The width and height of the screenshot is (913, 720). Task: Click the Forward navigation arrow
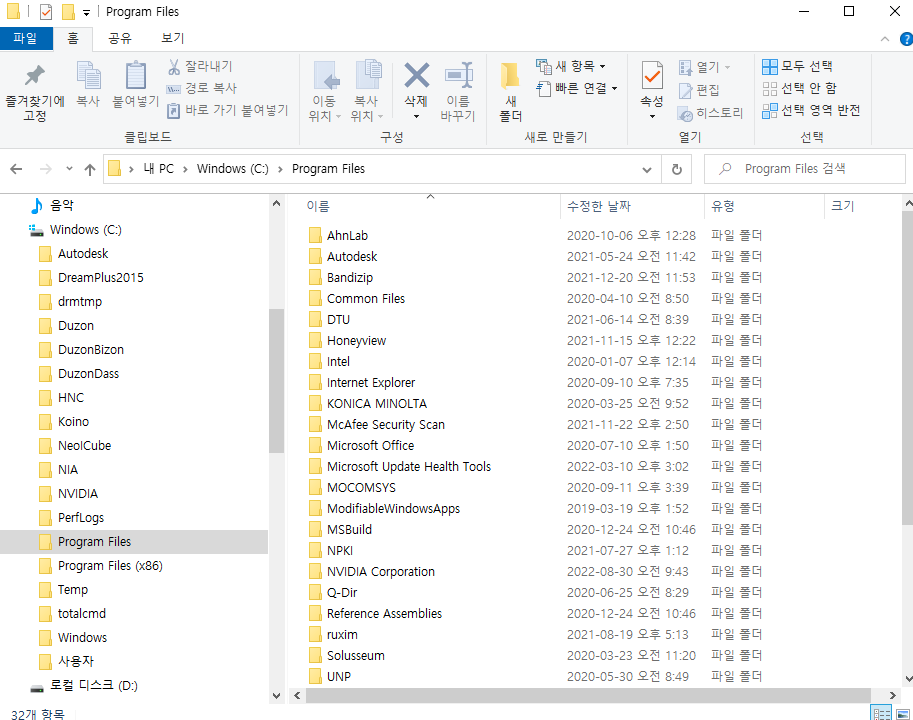[x=45, y=169]
